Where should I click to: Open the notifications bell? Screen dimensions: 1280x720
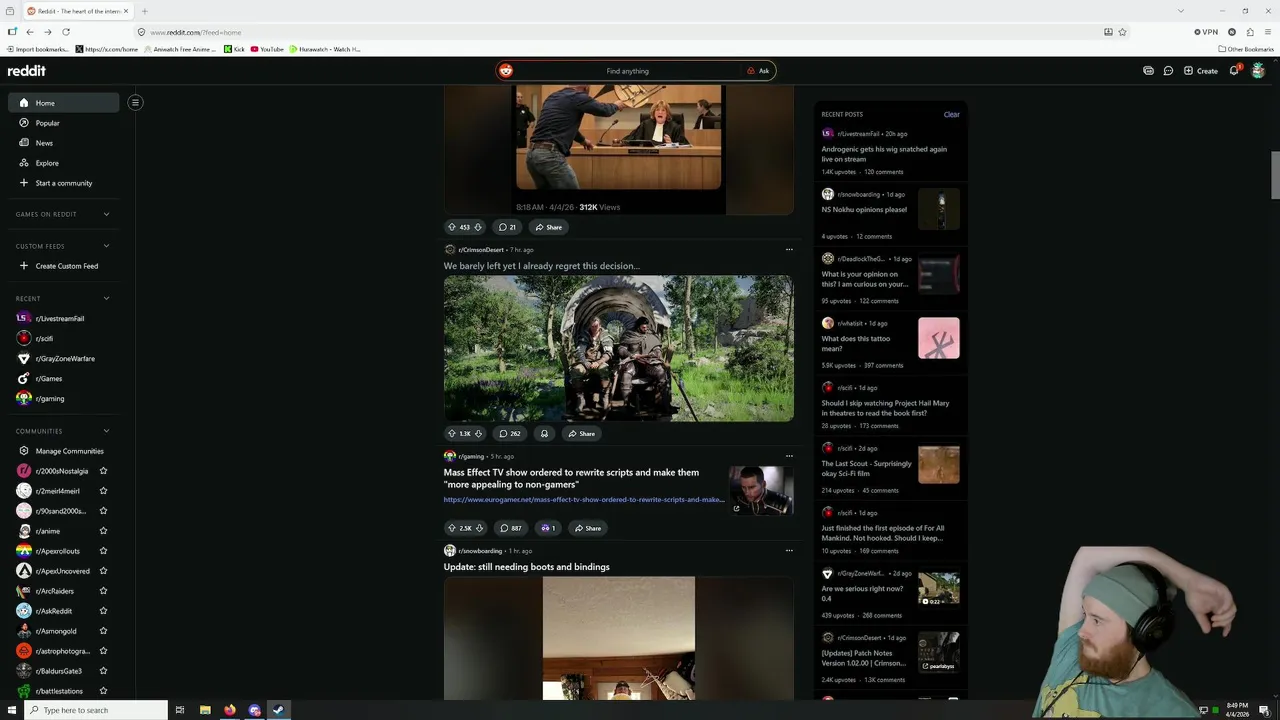point(1234,71)
